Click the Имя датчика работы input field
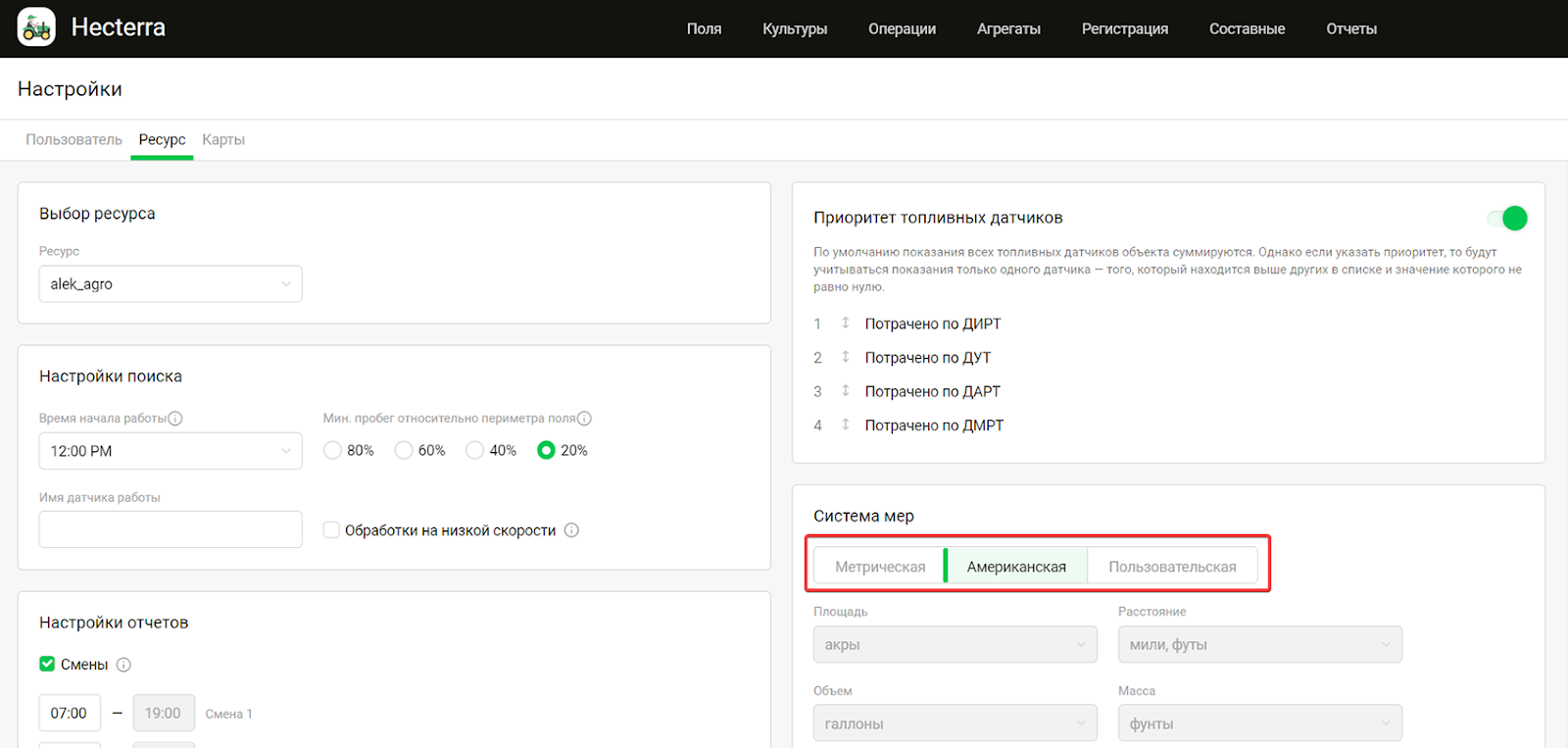 click(171, 529)
